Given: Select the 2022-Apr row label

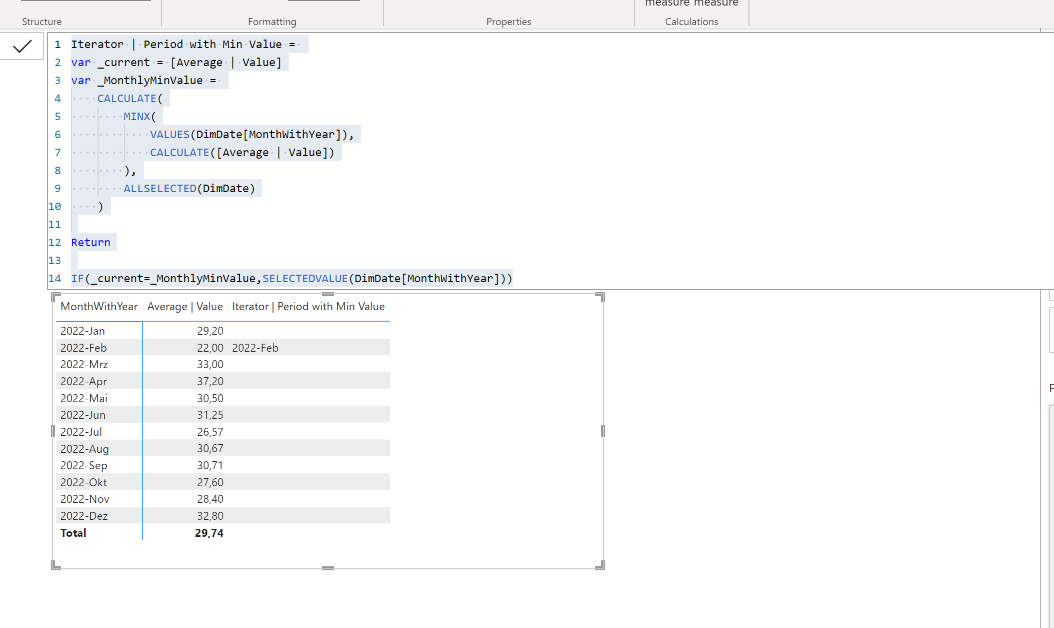Looking at the screenshot, I should click(x=83, y=381).
